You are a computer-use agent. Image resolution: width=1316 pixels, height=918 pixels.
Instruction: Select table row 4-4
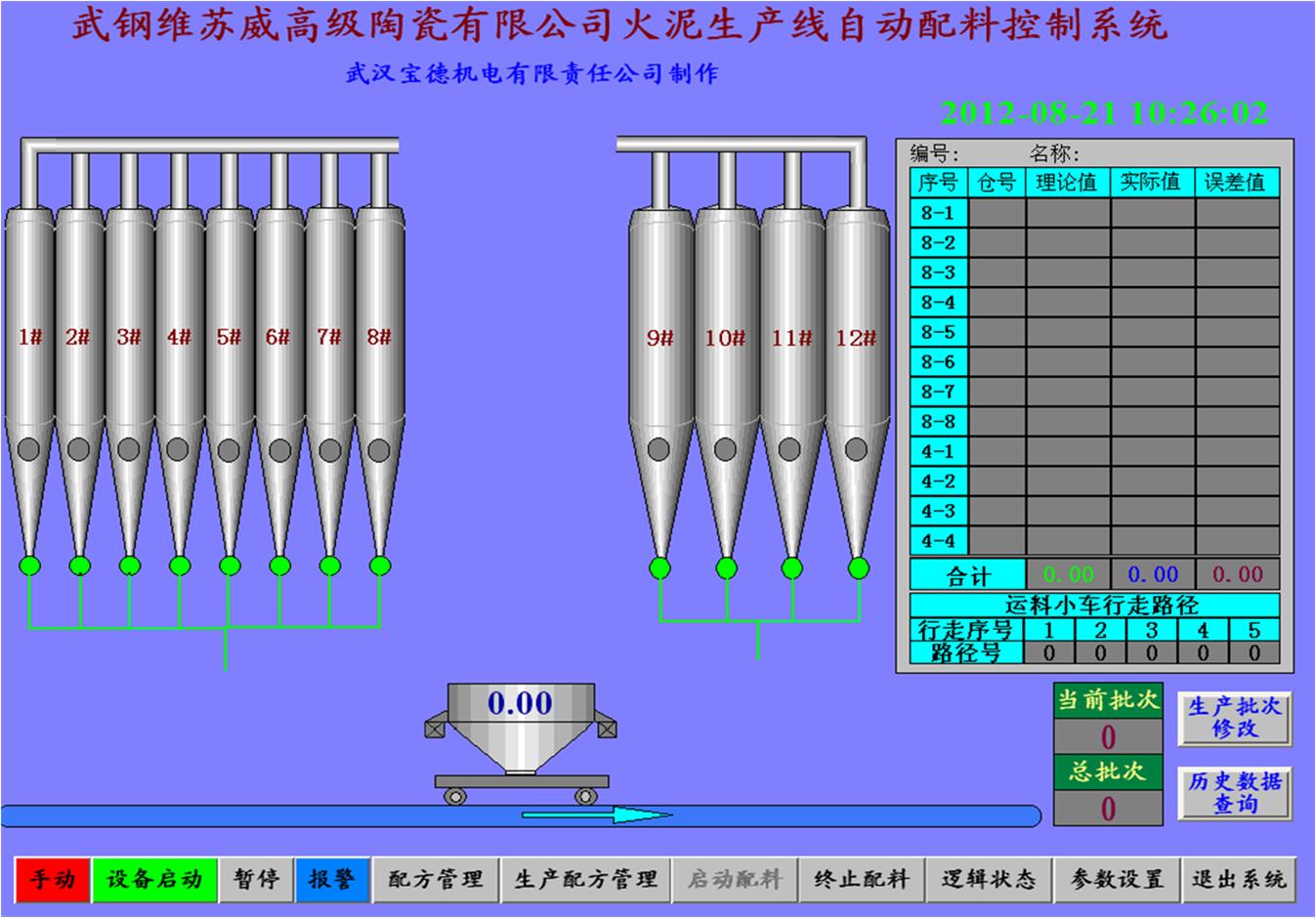pos(1095,541)
